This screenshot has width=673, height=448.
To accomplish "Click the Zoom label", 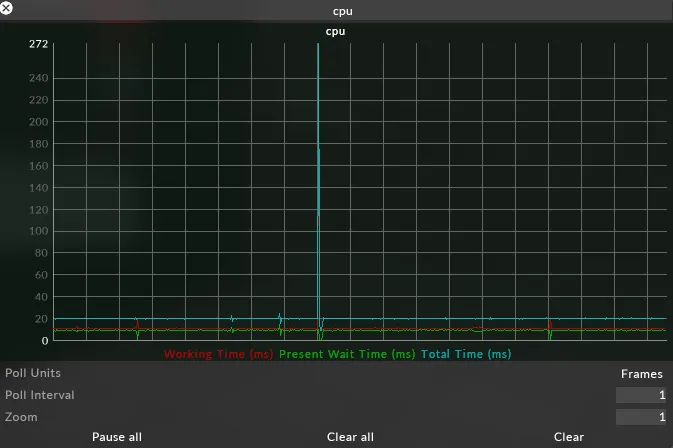I will 21,417.
